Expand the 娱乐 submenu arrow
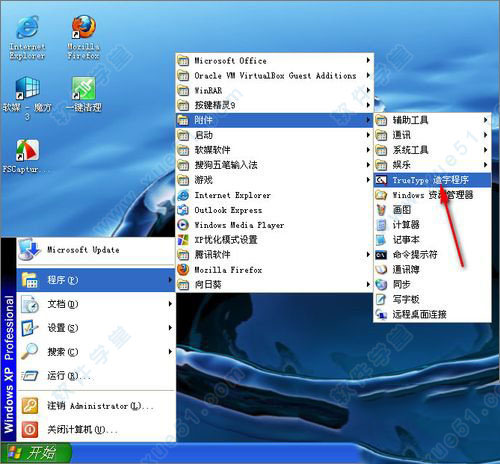This screenshot has width=500, height=464. point(486,165)
